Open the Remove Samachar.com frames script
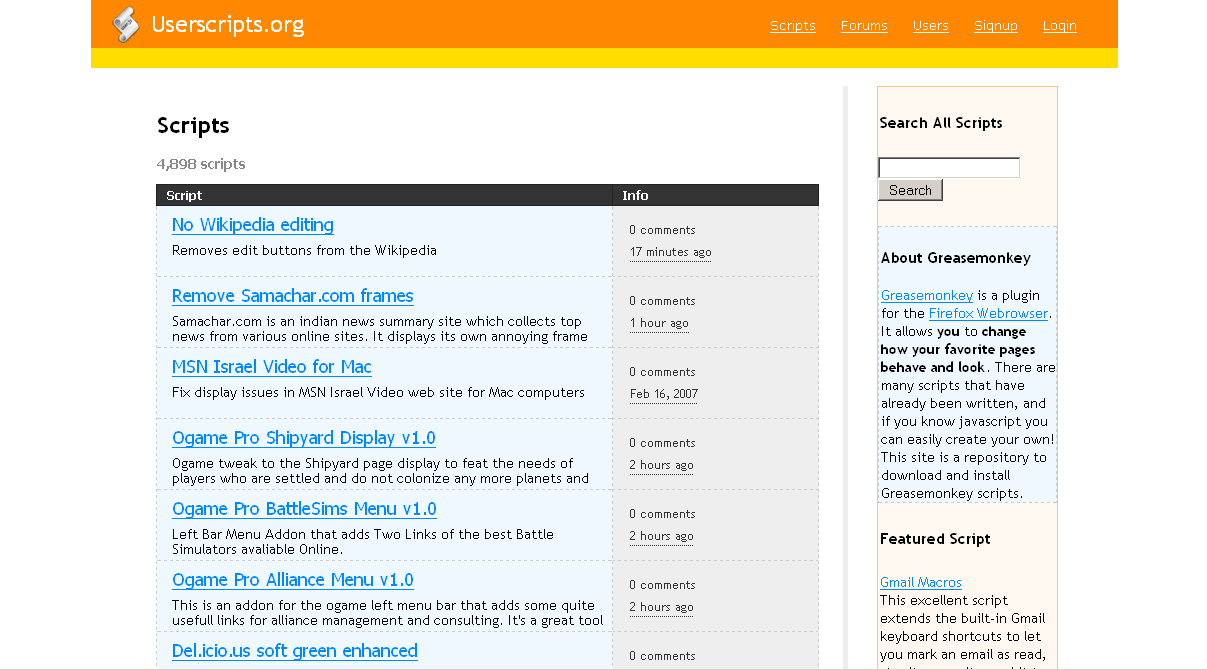Screen dimensions: 1207x670 click(292, 296)
